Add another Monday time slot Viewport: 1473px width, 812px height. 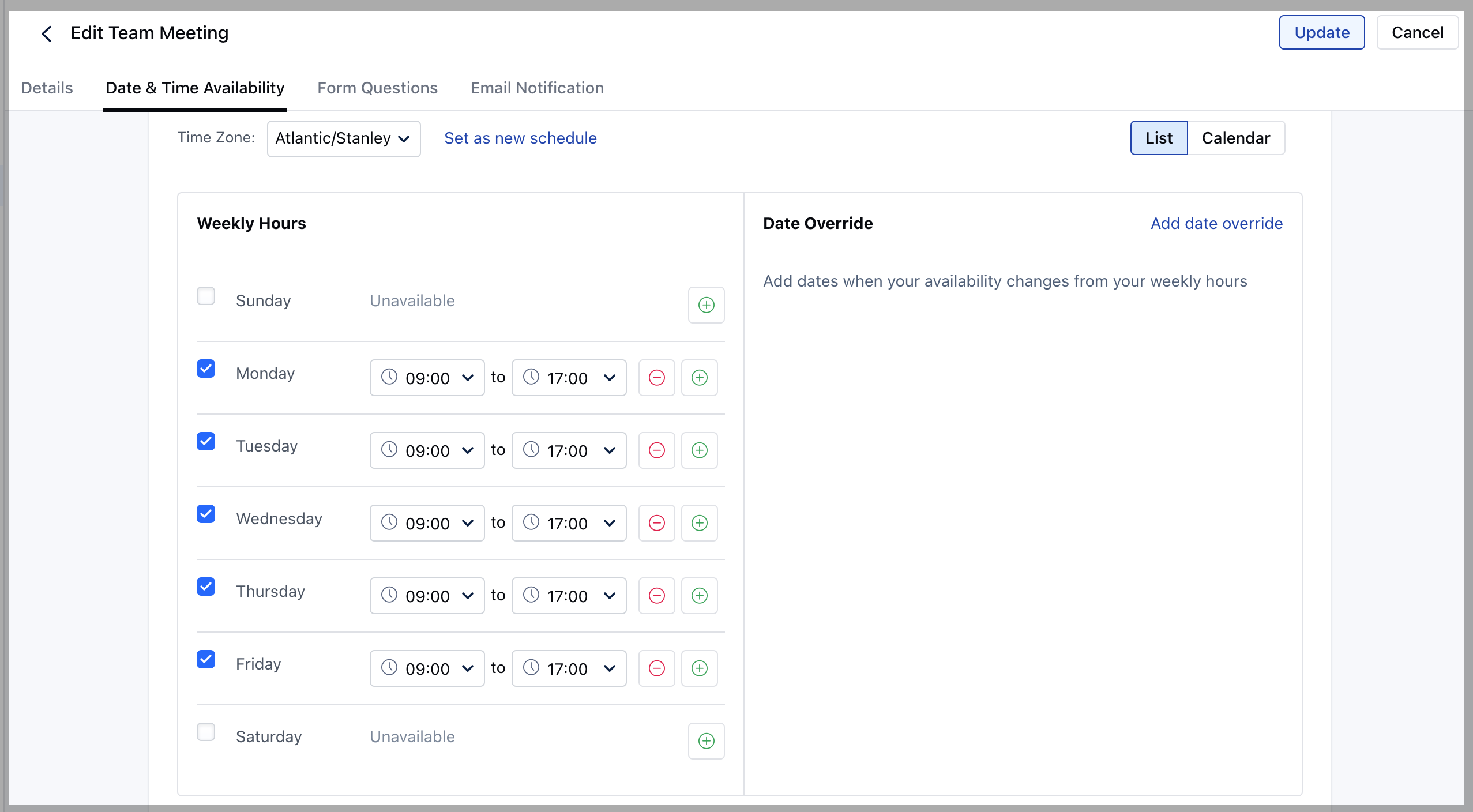pos(699,378)
